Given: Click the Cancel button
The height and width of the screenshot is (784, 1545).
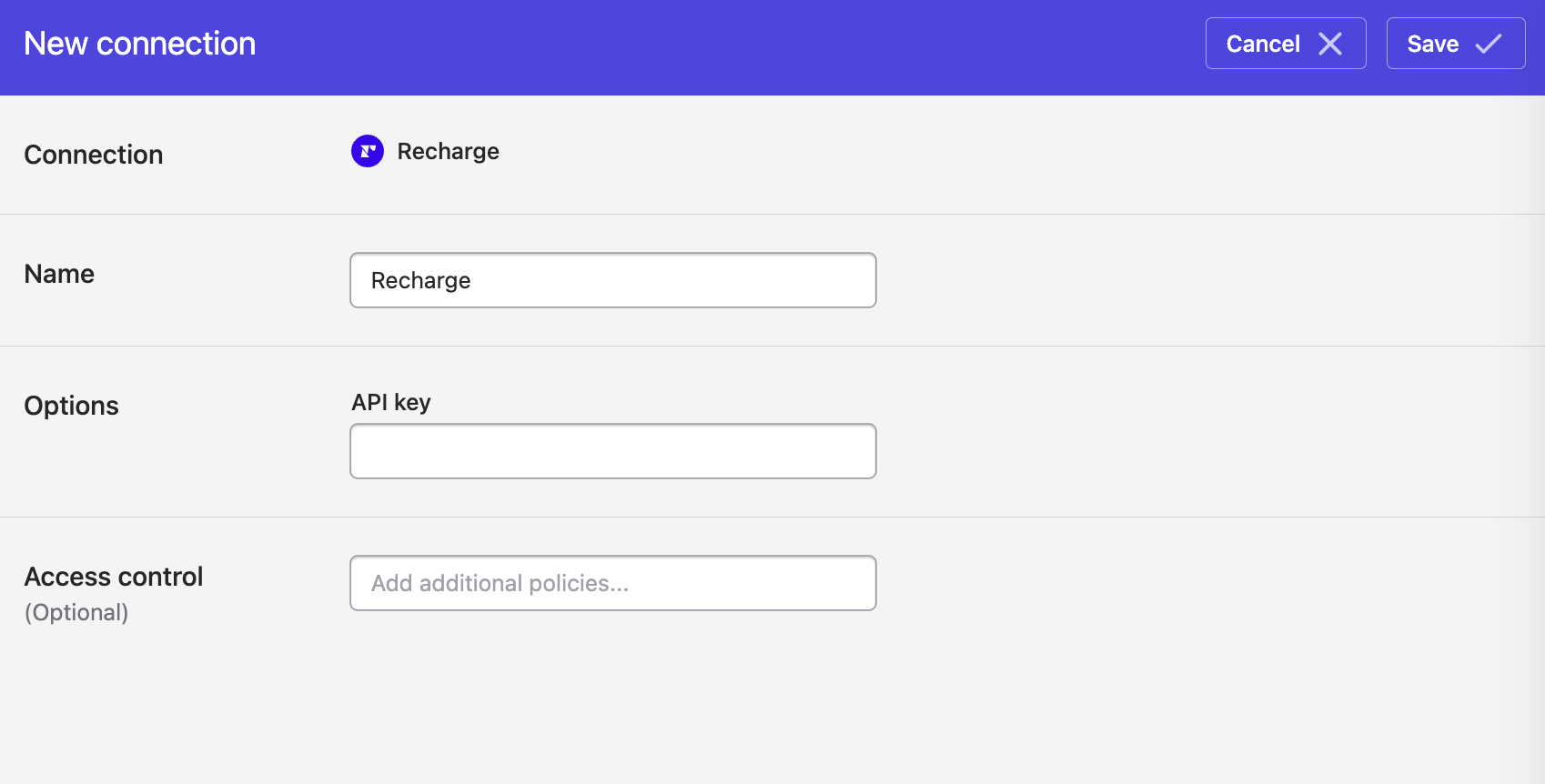Looking at the screenshot, I should (1286, 44).
